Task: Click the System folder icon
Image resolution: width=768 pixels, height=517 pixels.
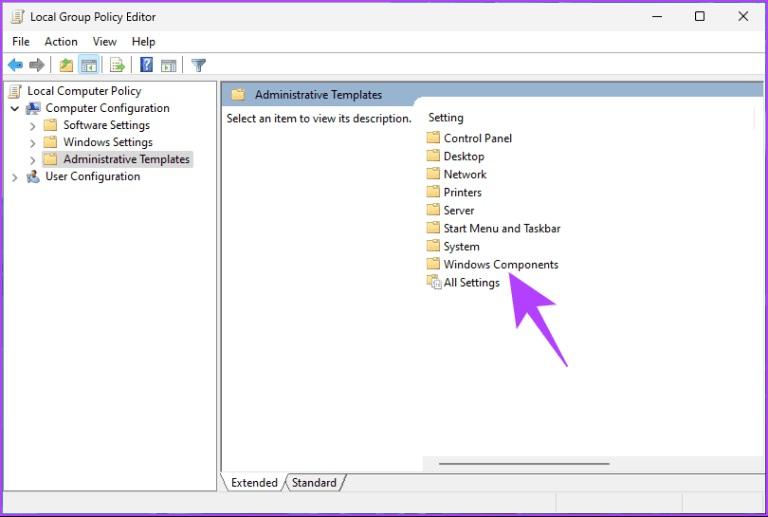Action: click(x=433, y=246)
